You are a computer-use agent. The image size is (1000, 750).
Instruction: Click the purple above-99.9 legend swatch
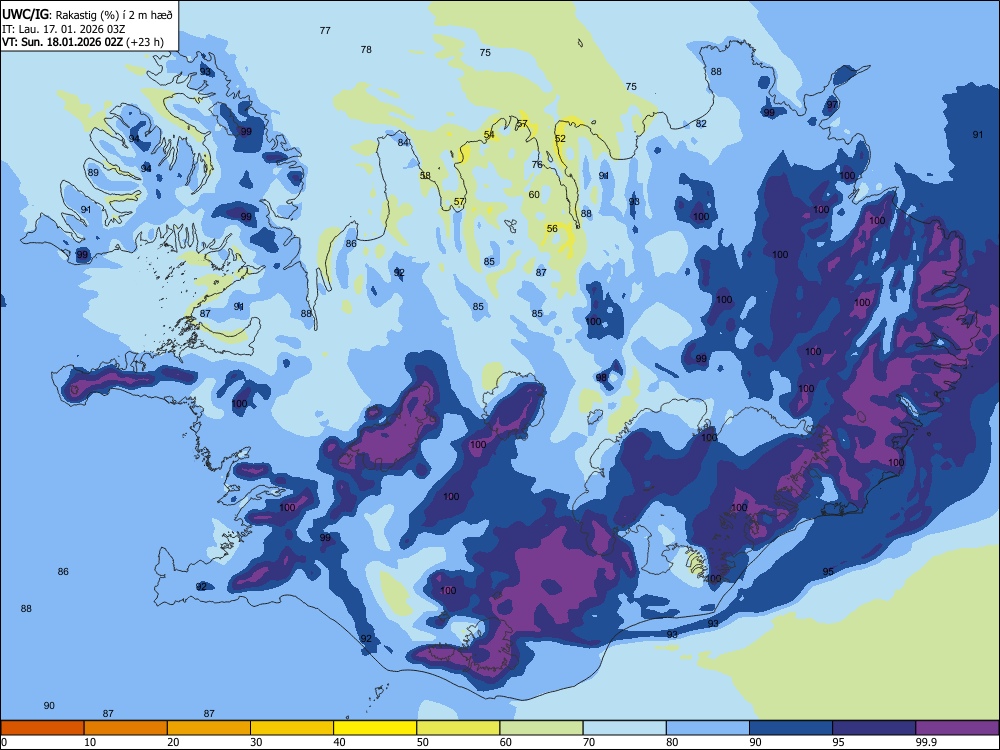957,728
